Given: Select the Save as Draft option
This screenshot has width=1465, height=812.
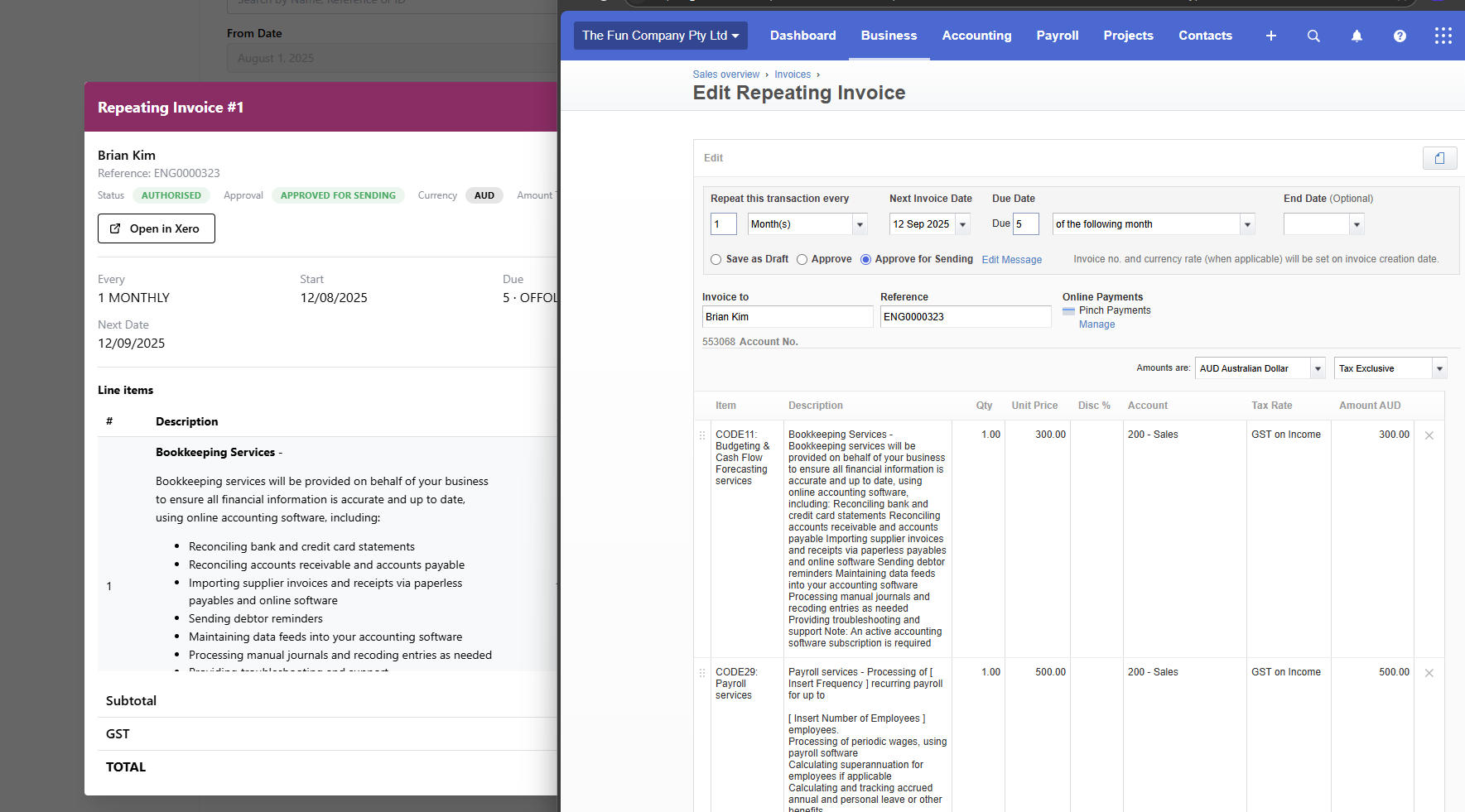Looking at the screenshot, I should pyautogui.click(x=716, y=260).
